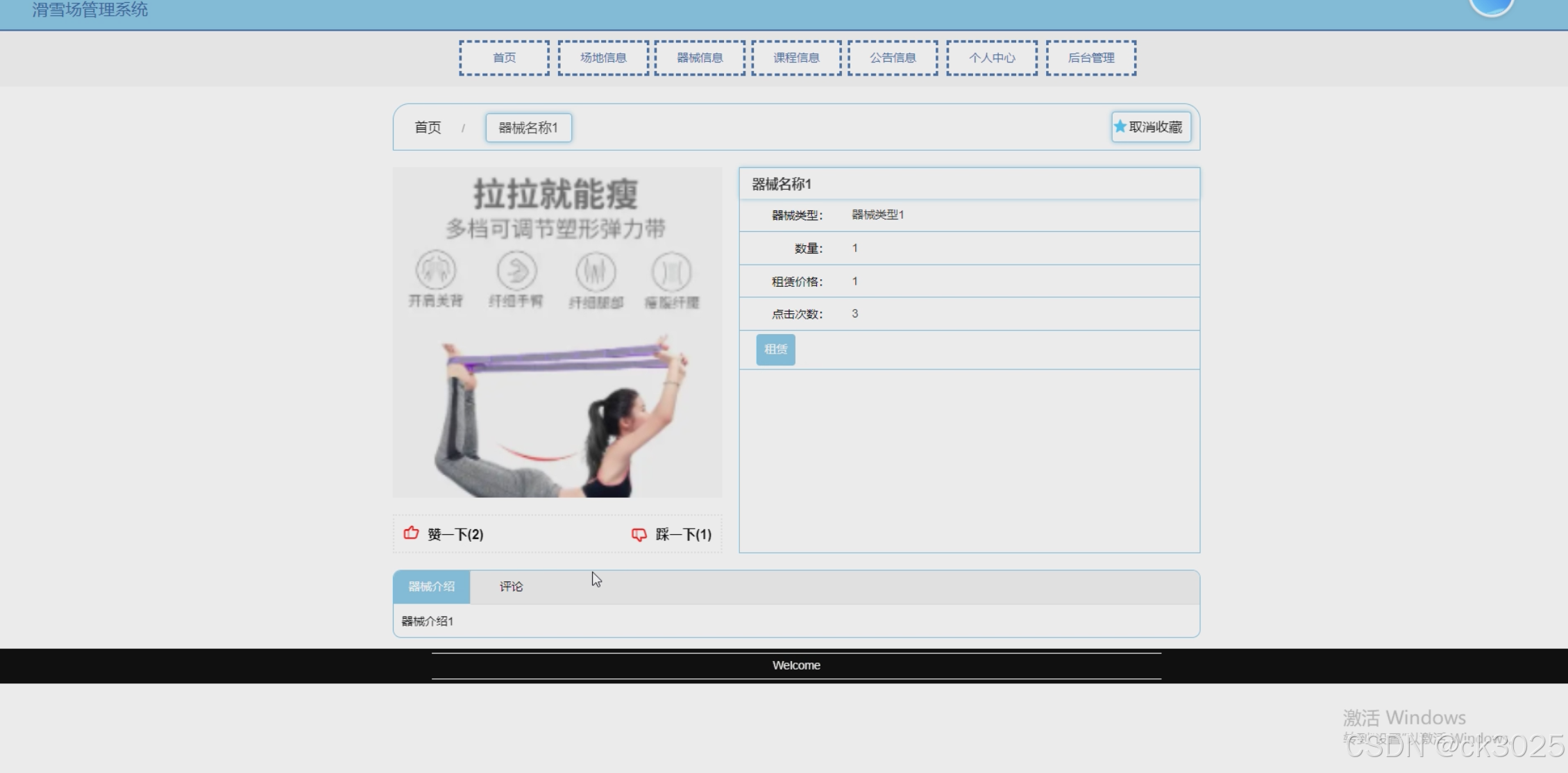The height and width of the screenshot is (773, 1568).
Task: Open the 公告信息 navigation item
Action: (x=893, y=58)
